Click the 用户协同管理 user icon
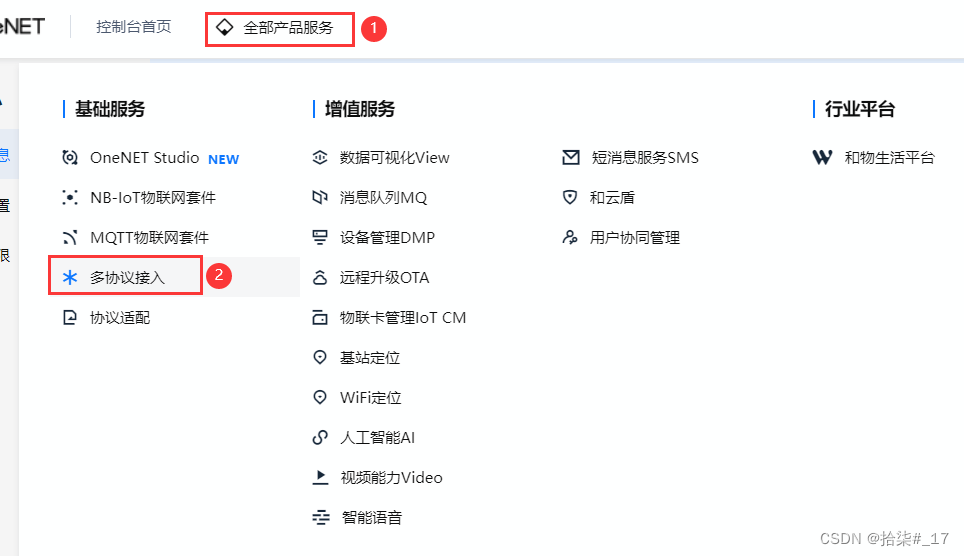964x556 pixels. 570,237
